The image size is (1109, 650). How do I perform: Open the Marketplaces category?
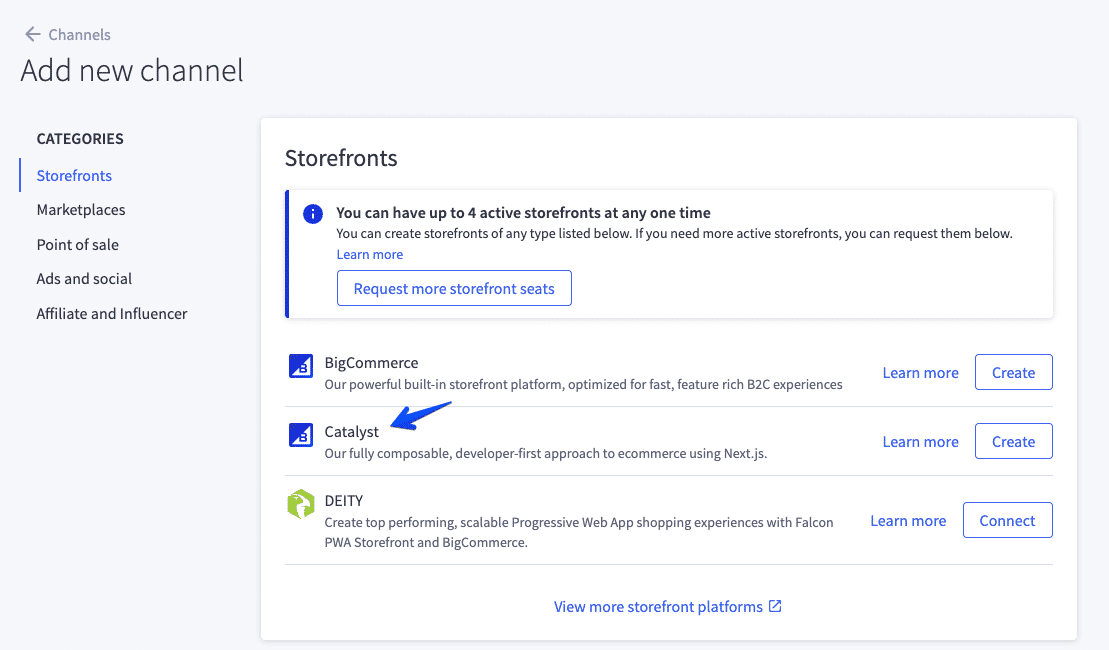coord(81,210)
